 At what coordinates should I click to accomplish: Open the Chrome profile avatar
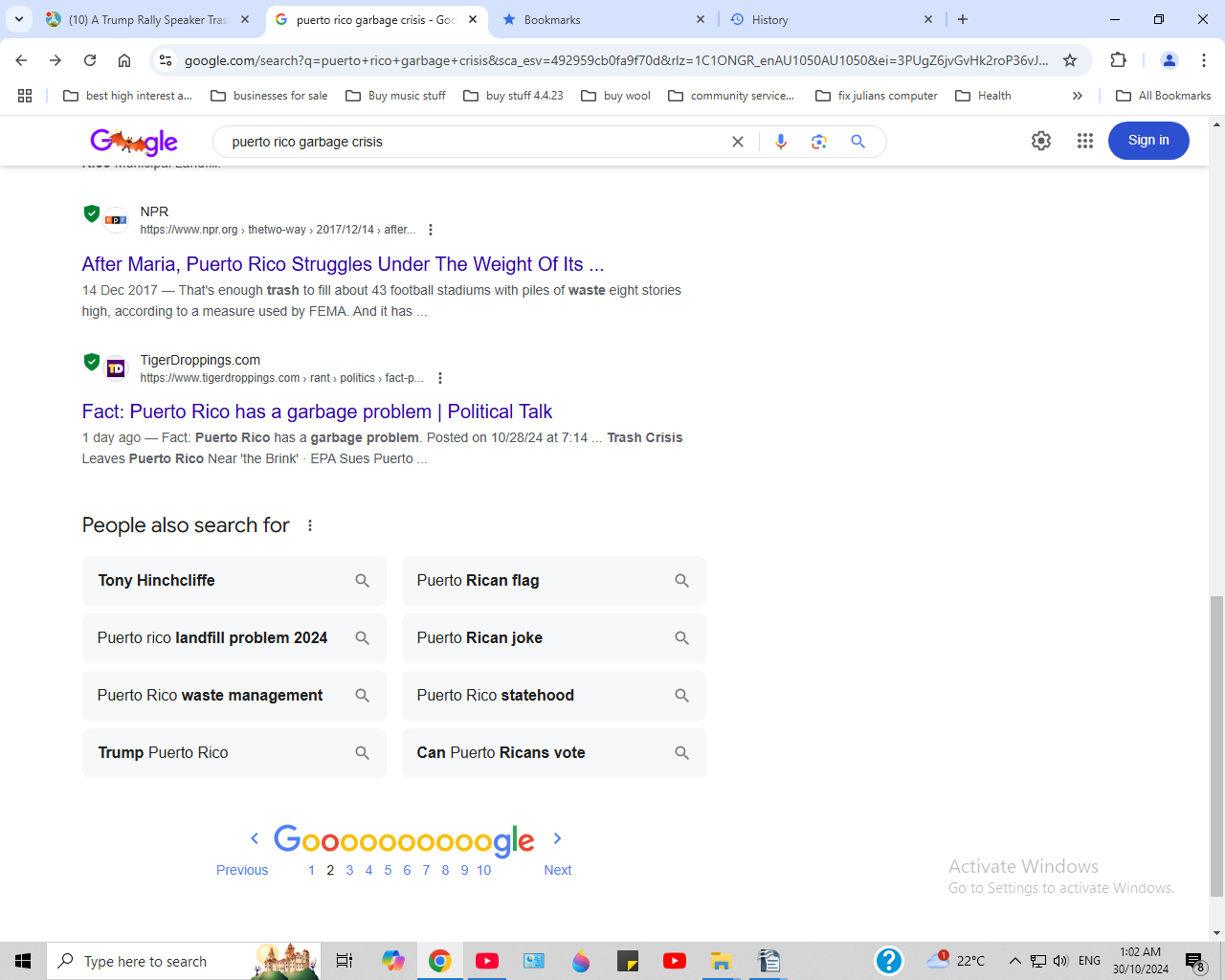pos(1169,60)
